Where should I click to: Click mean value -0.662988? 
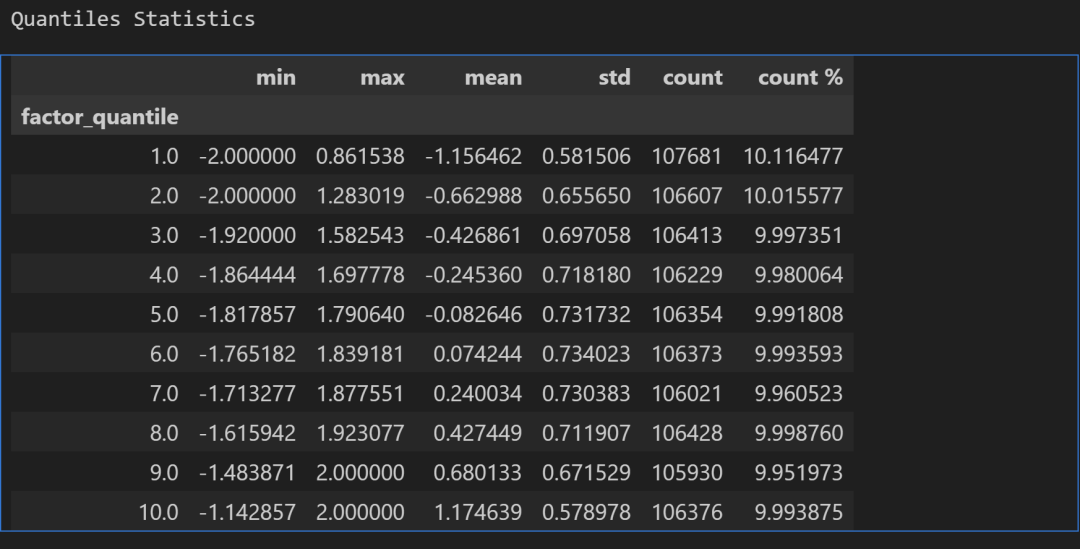[x=473, y=196]
